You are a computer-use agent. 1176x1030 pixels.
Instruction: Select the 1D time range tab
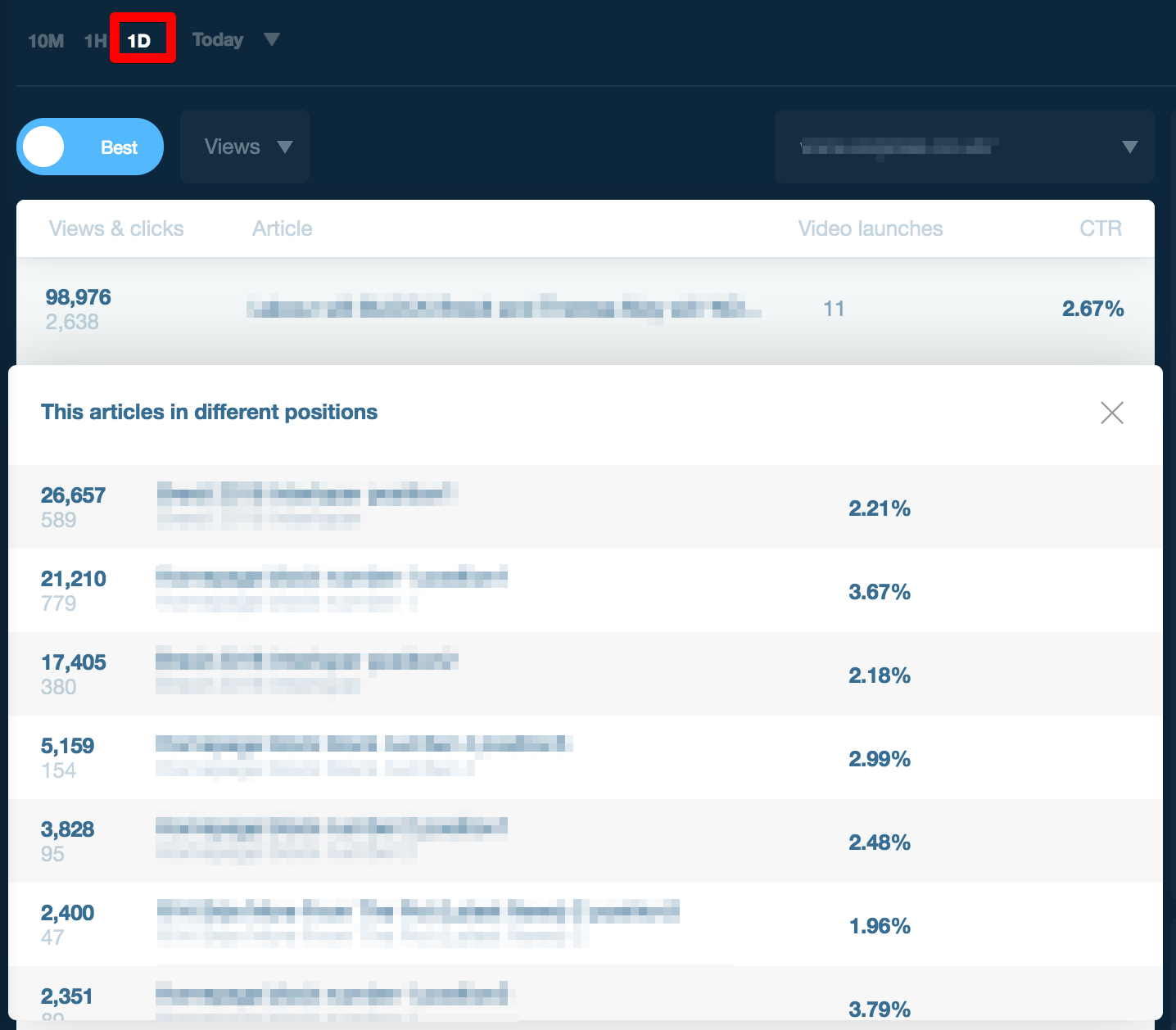click(139, 41)
